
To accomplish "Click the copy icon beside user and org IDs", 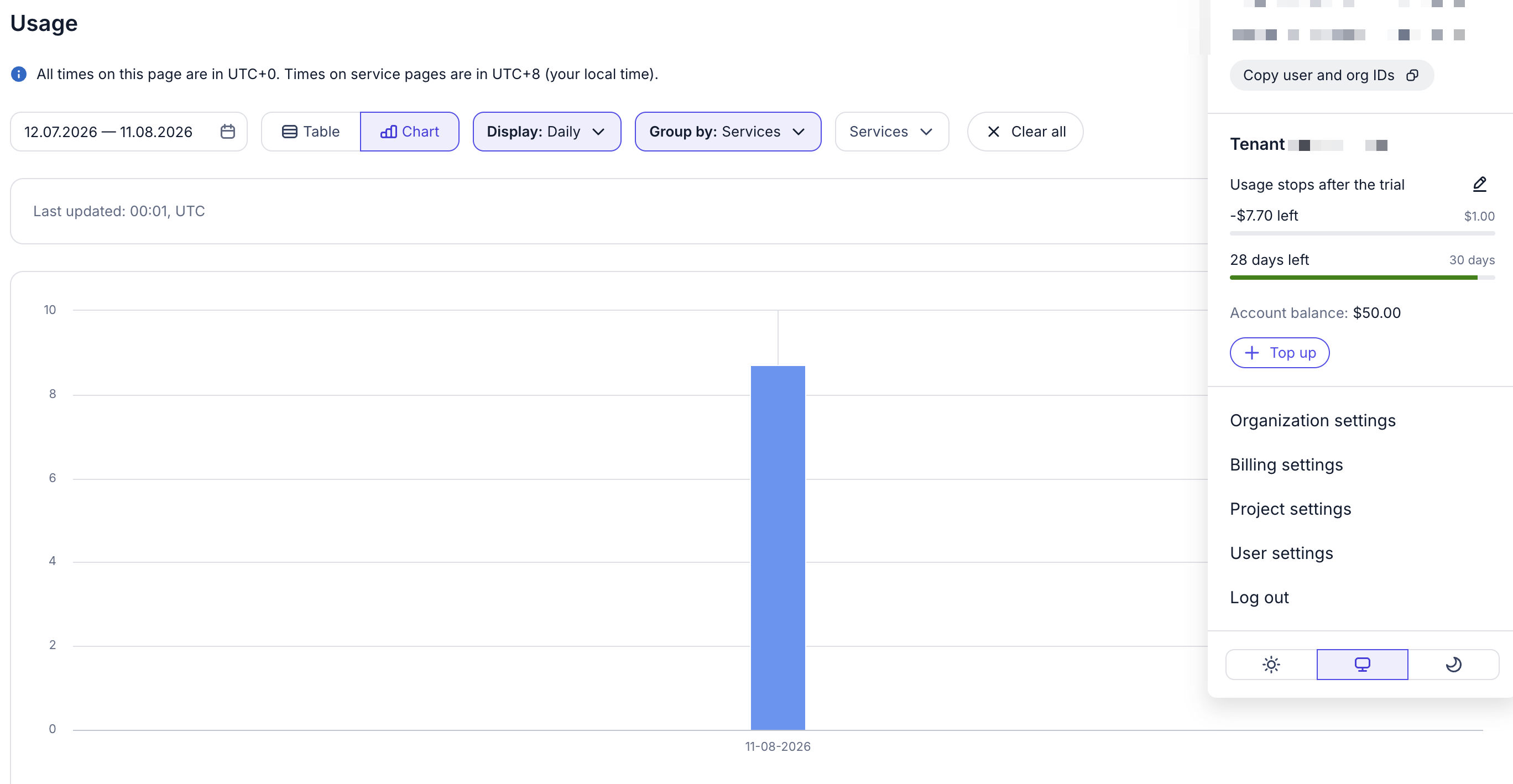I will point(1412,75).
